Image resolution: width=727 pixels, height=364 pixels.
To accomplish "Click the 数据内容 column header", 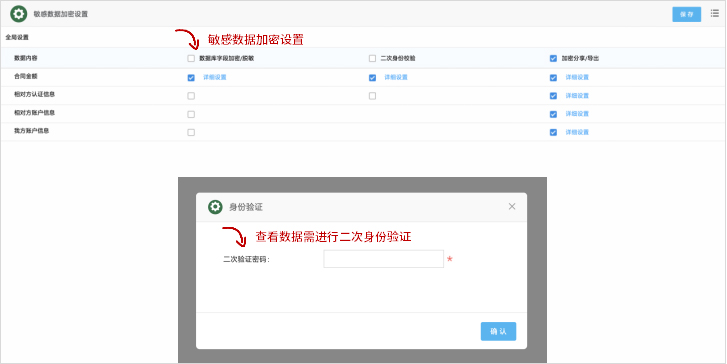I will point(26,58).
